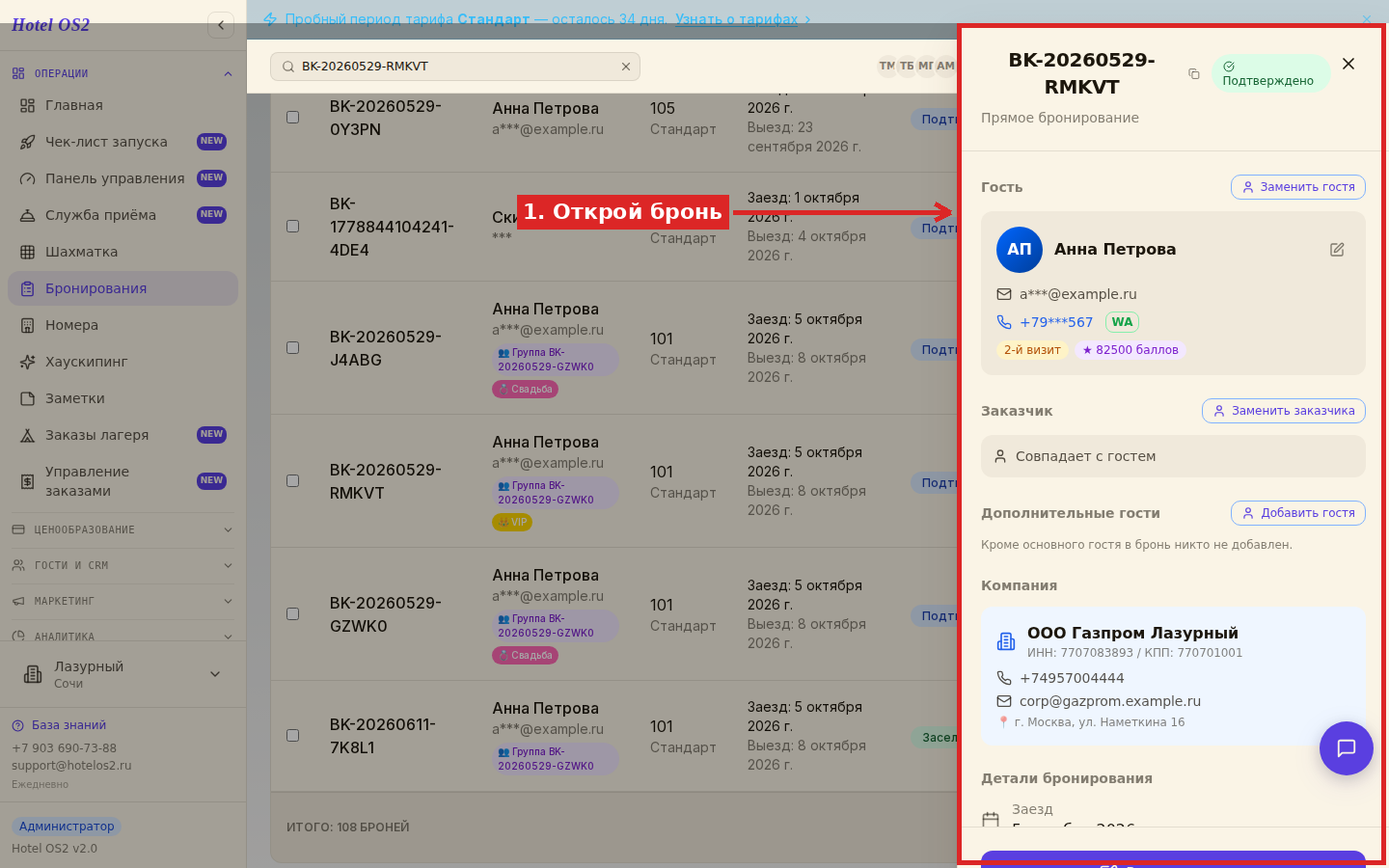Image resolution: width=1389 pixels, height=868 pixels.
Task: Open WA WhatsApp badge for guest phone
Action: coord(1122,322)
